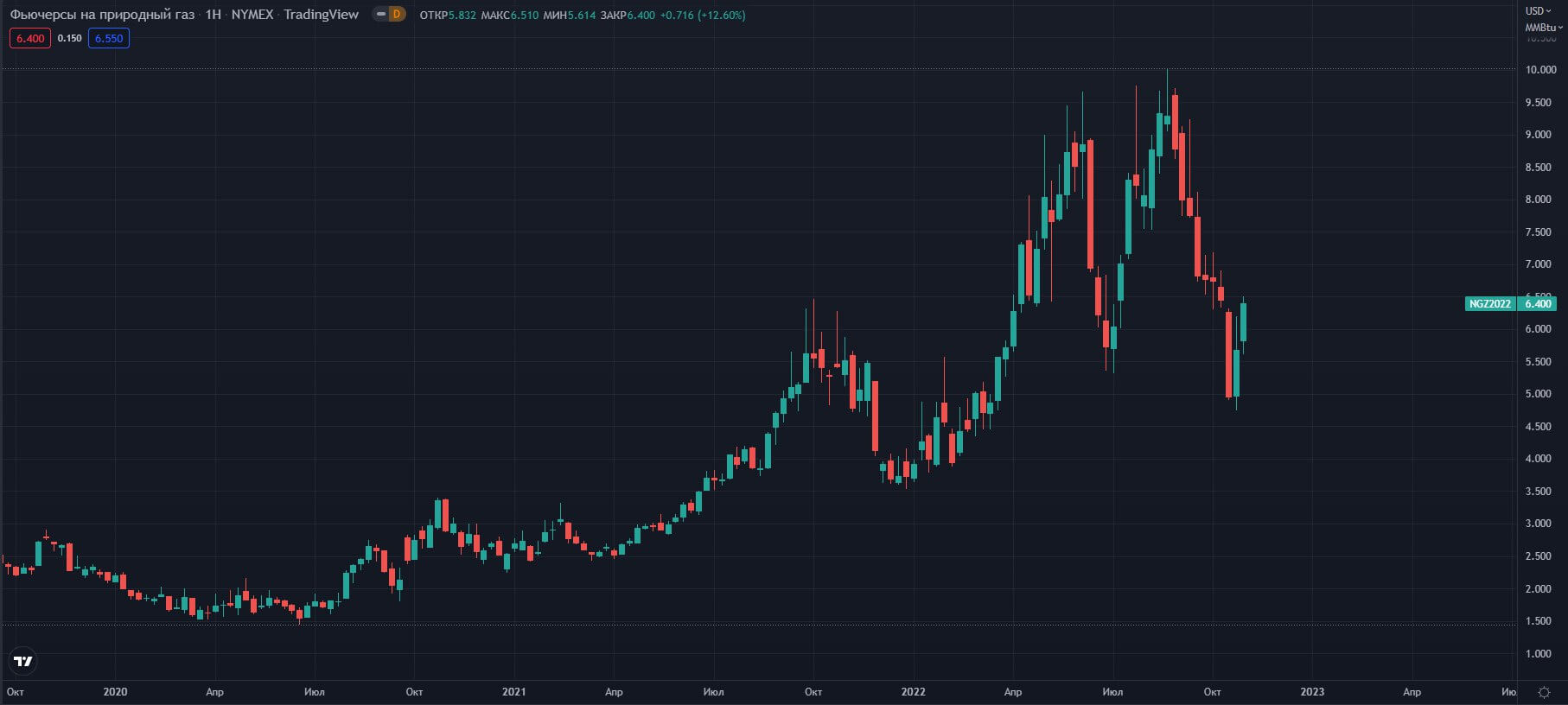
Task: Click the 2022 time axis label
Action: click(913, 692)
